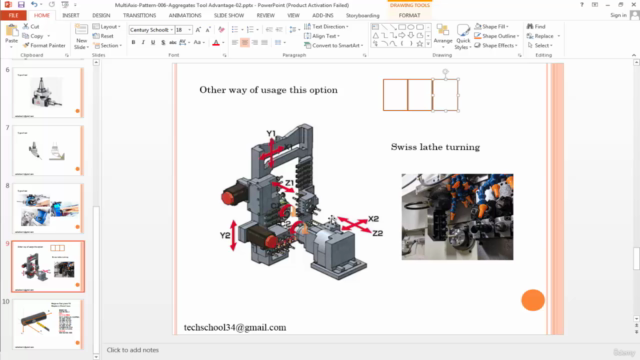Switch to the INSERT tab
This screenshot has height=360, width=640.
[71, 15]
